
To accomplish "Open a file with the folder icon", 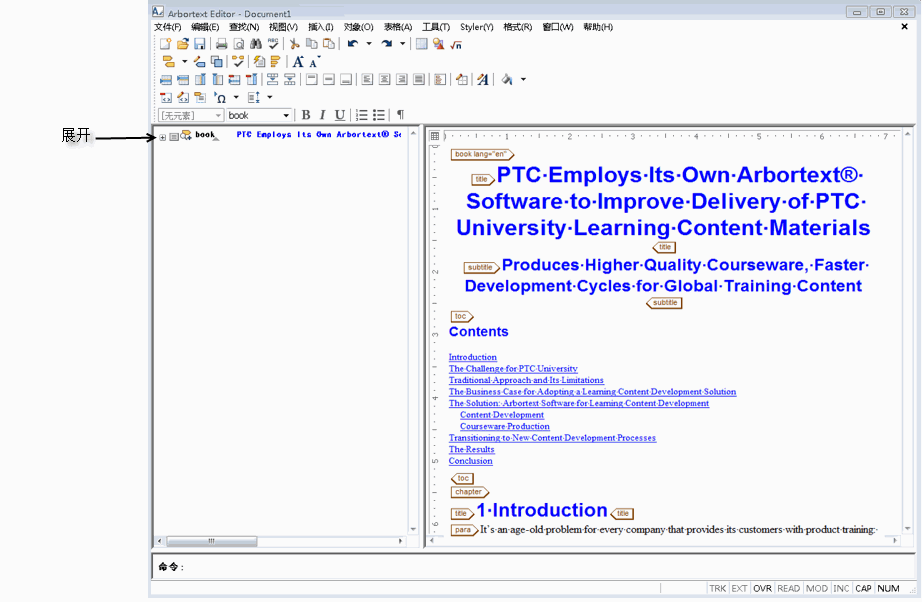I will tap(183, 44).
